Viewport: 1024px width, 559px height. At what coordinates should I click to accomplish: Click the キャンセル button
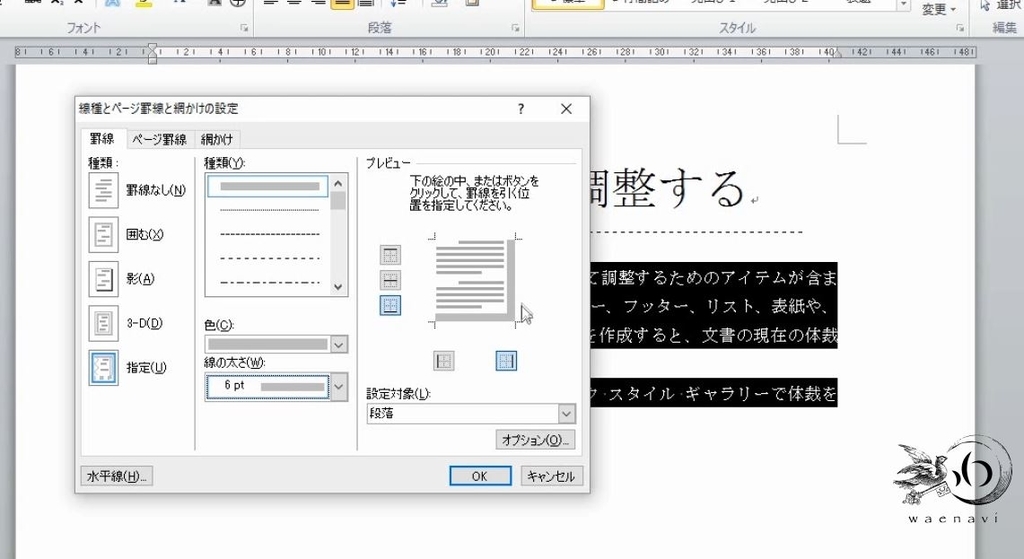pos(551,476)
